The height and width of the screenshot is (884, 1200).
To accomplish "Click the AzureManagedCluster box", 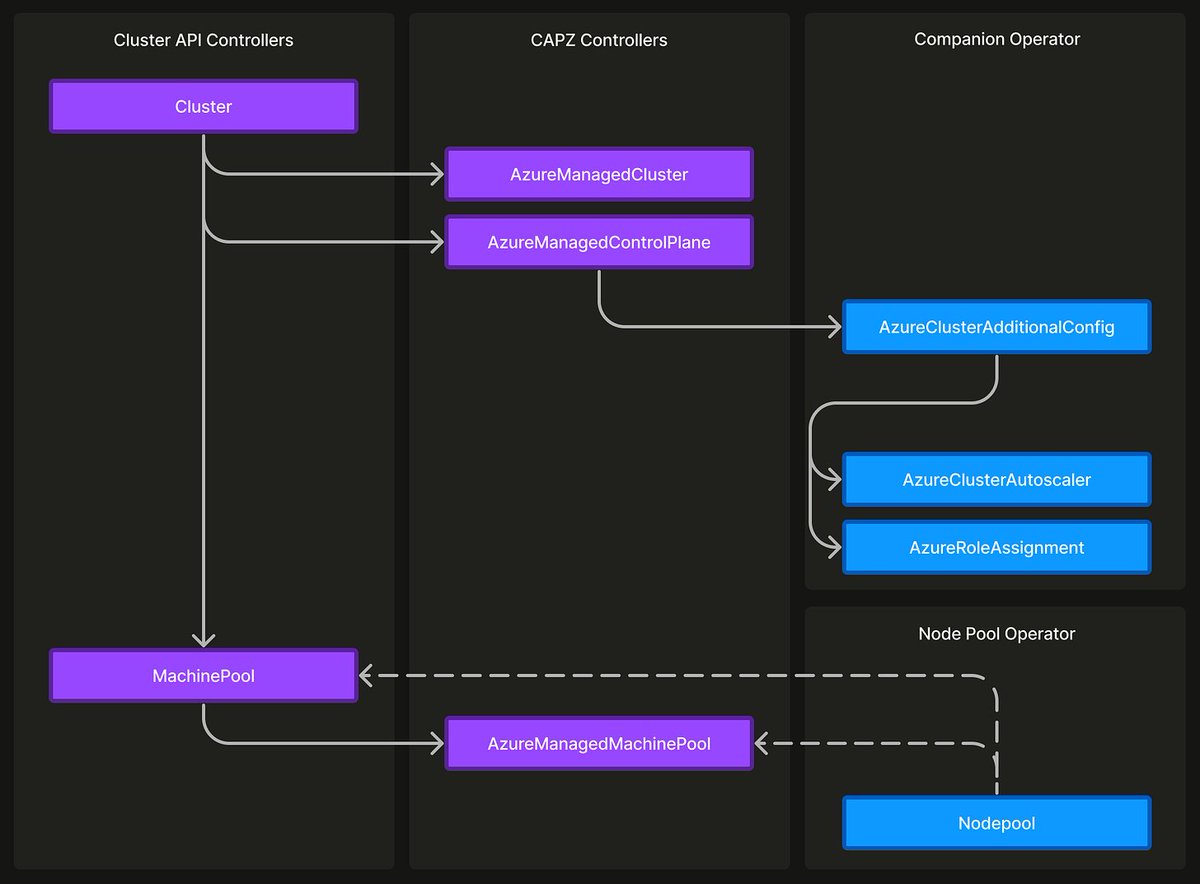I will pyautogui.click(x=598, y=174).
